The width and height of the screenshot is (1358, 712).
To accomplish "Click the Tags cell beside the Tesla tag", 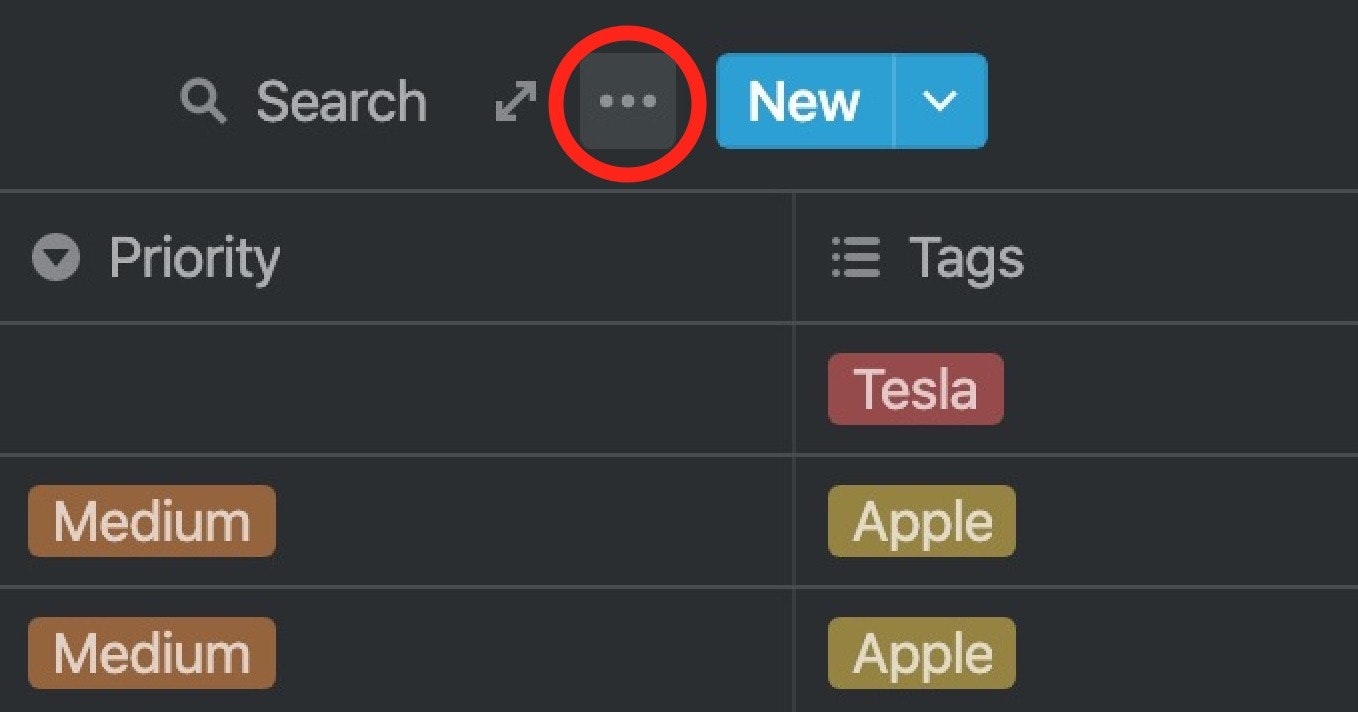I will (1150, 390).
